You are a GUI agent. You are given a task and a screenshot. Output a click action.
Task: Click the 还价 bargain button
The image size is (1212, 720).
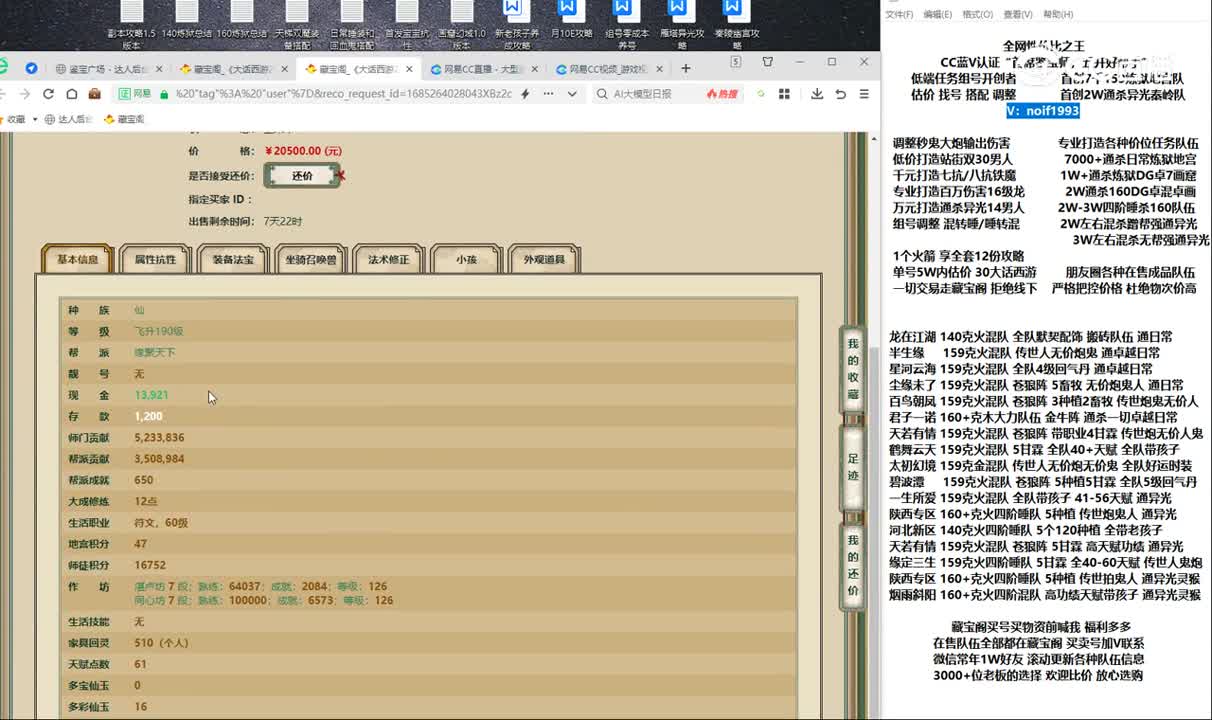point(302,176)
